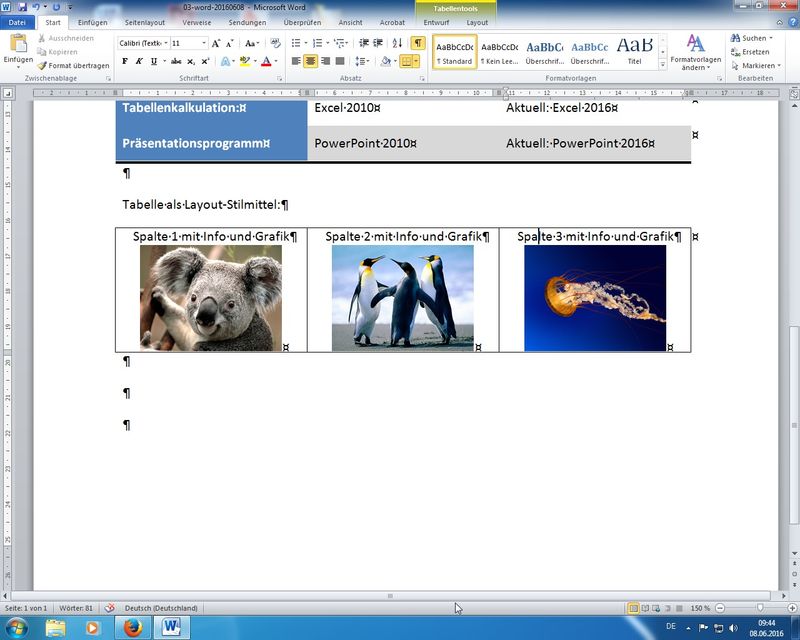Open the Layout tab under Tabellentools

pos(477,22)
